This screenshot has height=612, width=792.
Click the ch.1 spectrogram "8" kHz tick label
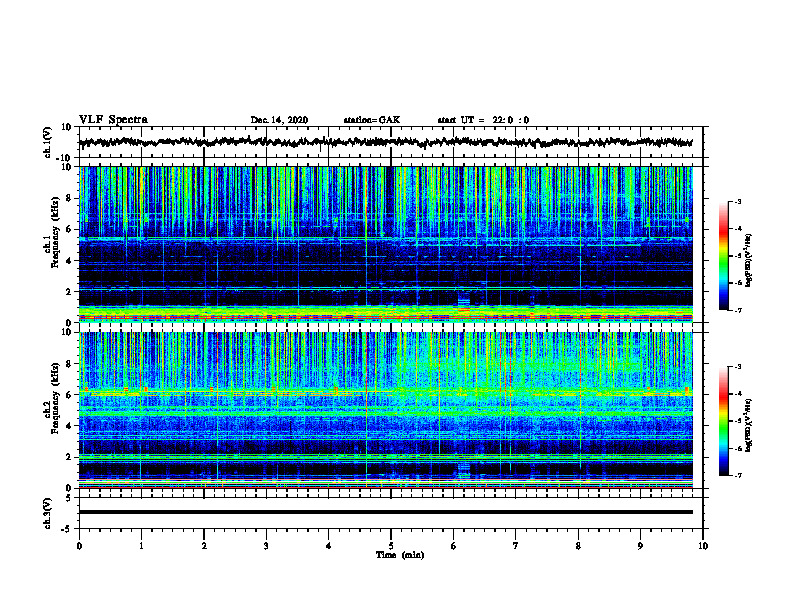(69, 198)
